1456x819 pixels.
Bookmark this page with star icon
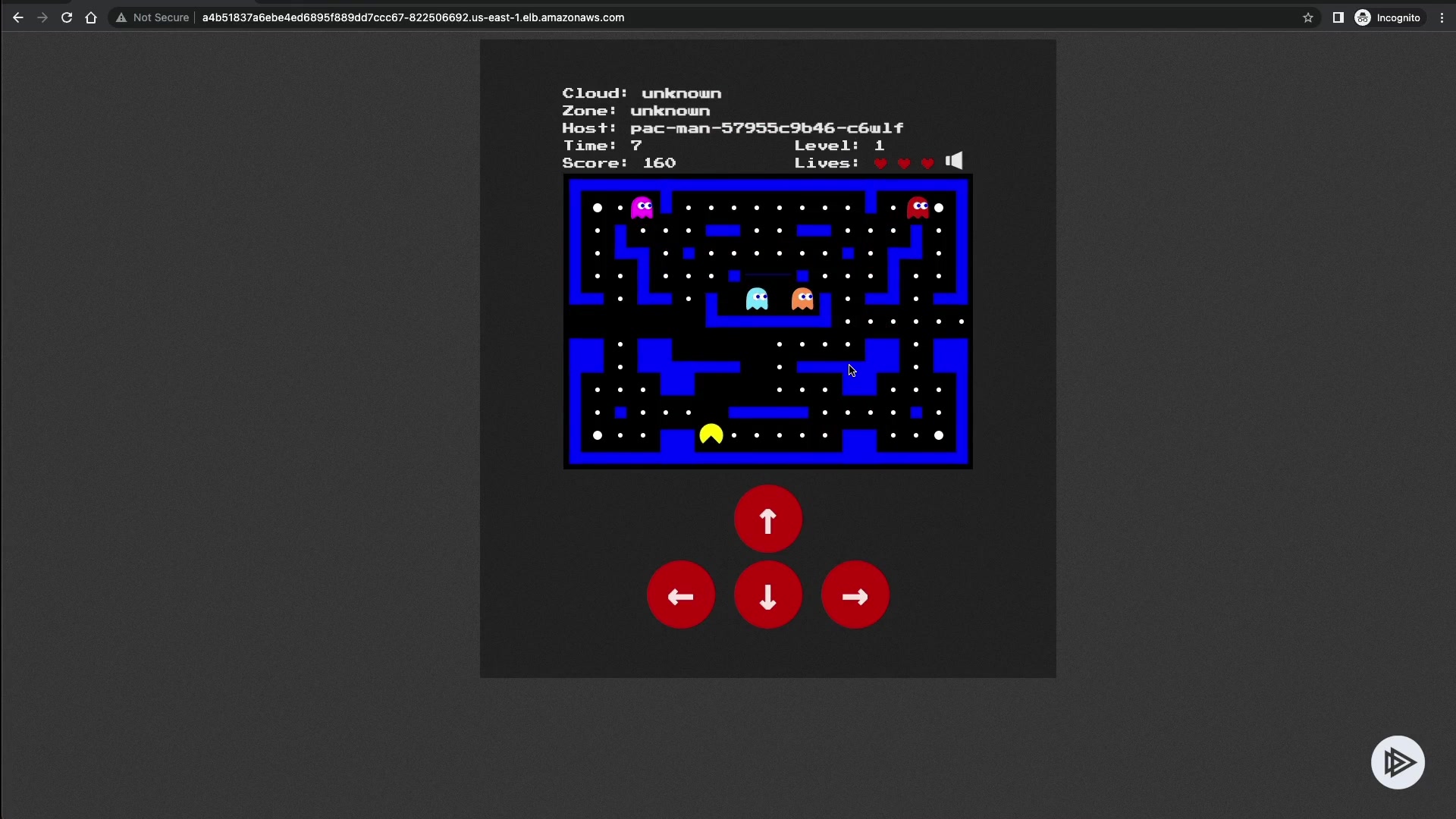pos(1308,17)
